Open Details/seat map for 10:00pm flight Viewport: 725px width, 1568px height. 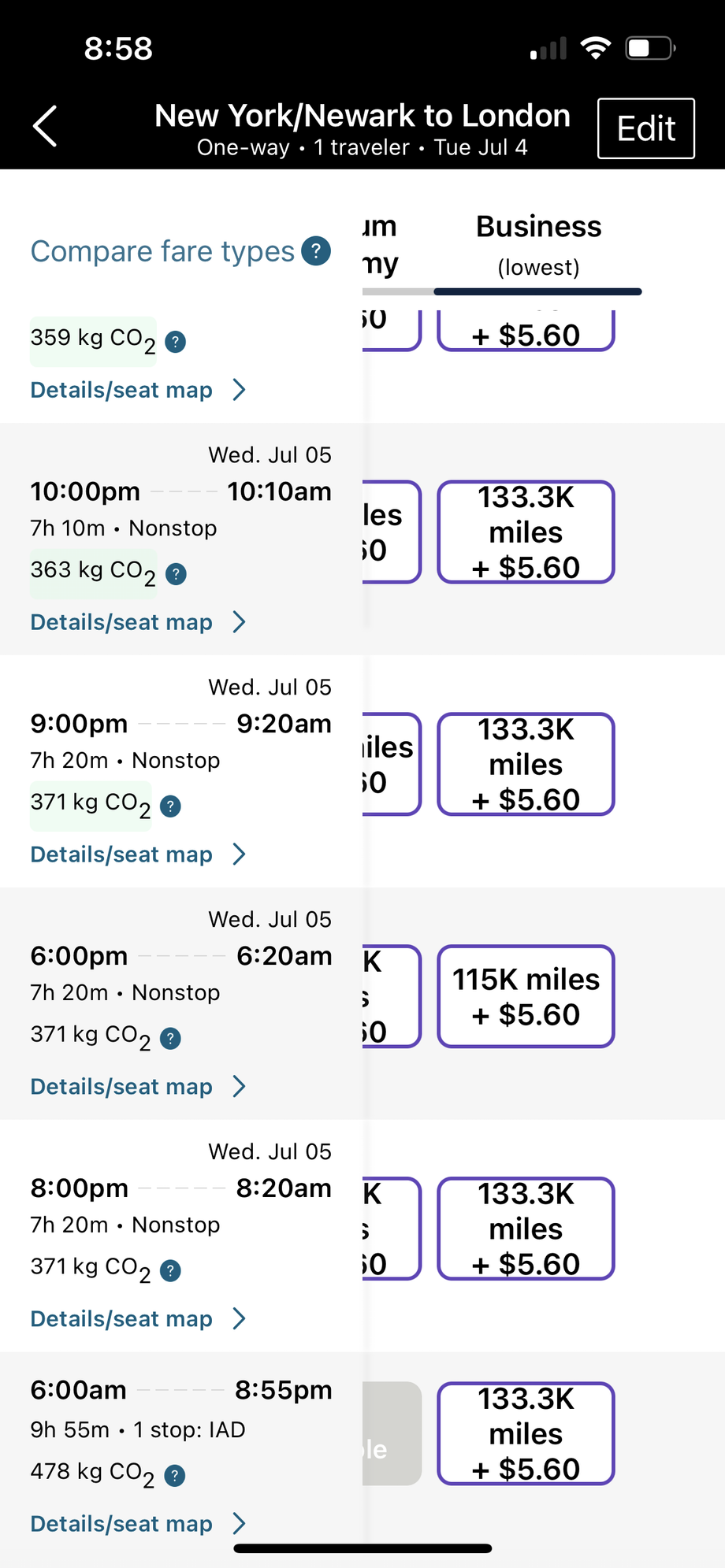point(138,622)
